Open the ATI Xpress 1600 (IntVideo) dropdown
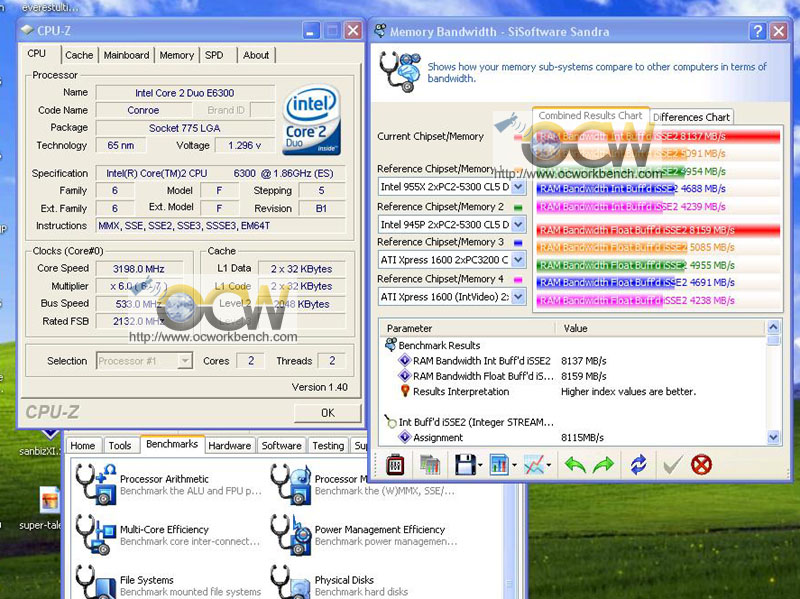The width and height of the screenshot is (800, 599). 518,296
